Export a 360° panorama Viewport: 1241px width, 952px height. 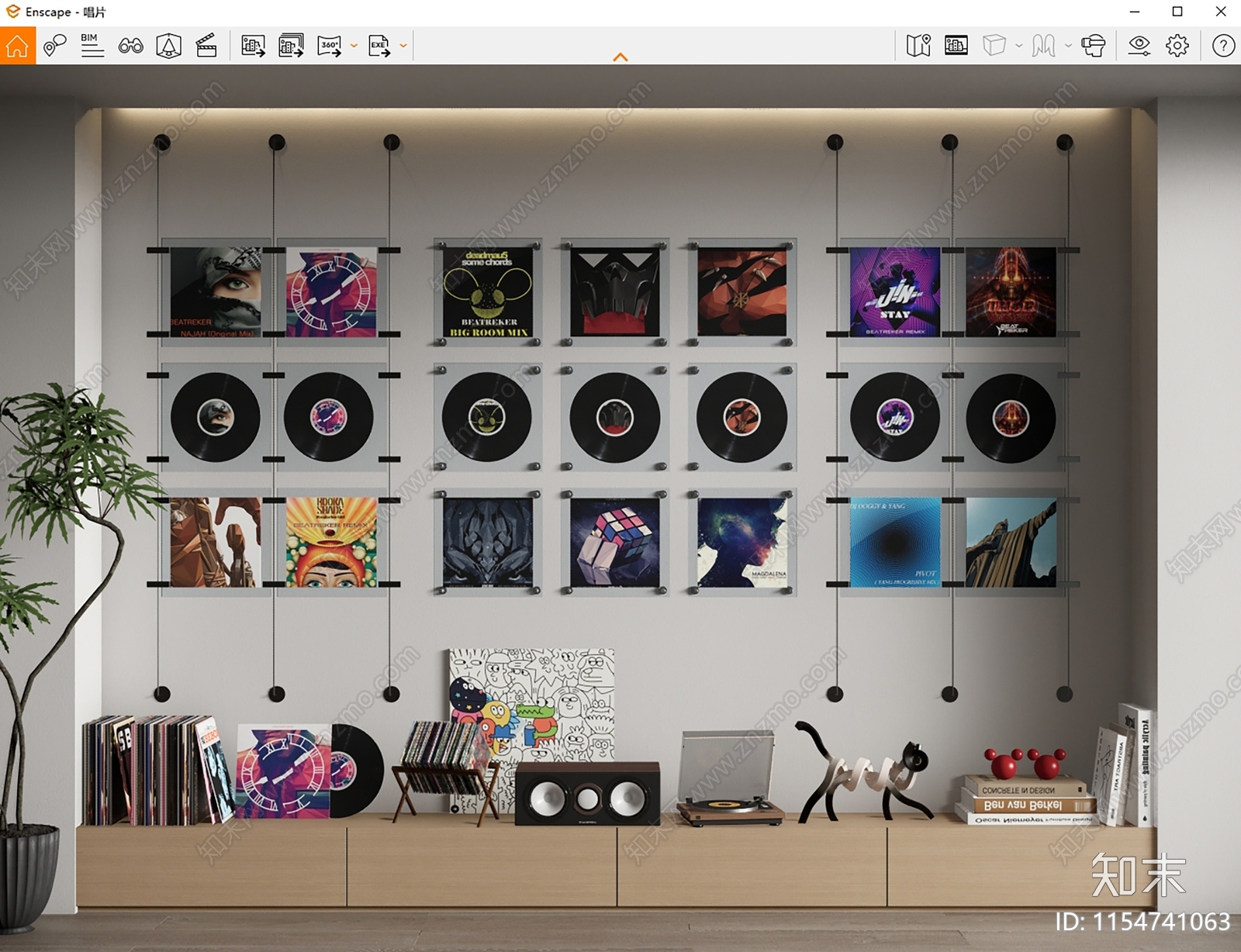pyautogui.click(x=330, y=46)
